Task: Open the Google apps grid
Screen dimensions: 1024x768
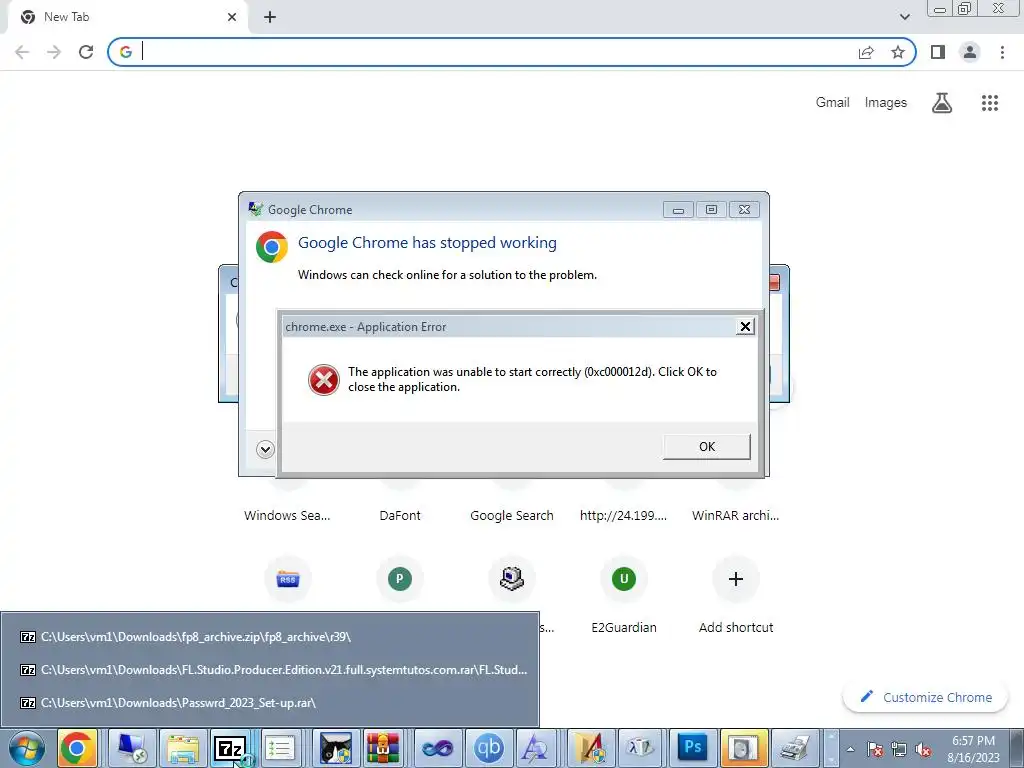Action: 990,103
